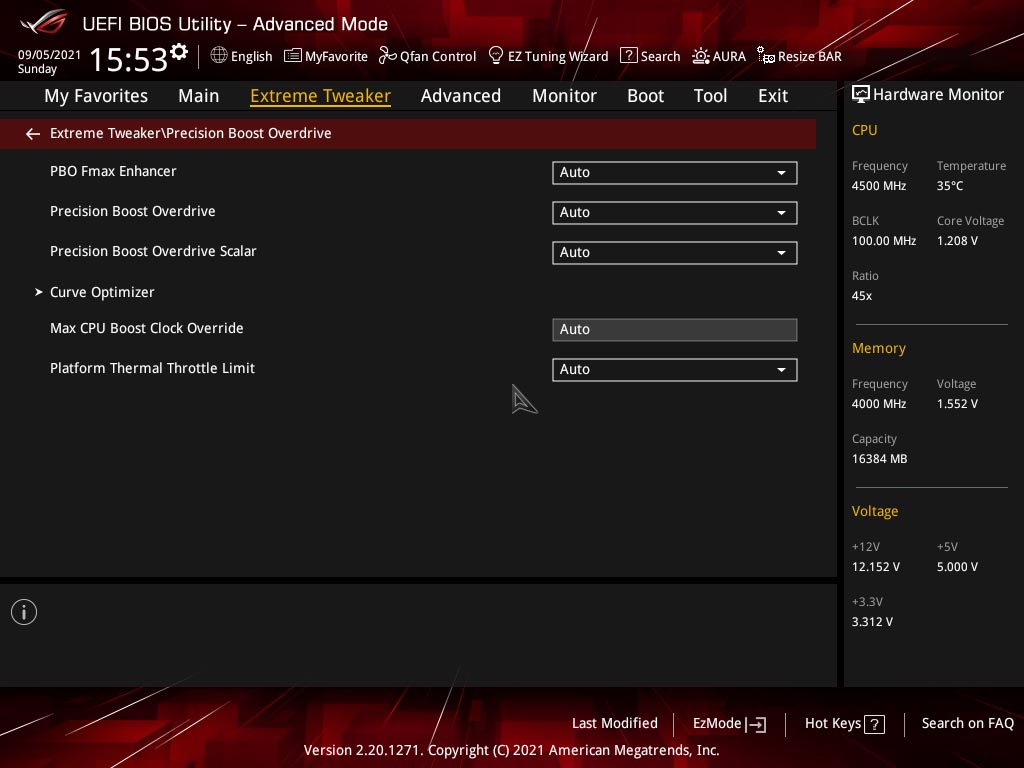Click the EZ Tuning Wizard bulb icon

(x=496, y=56)
